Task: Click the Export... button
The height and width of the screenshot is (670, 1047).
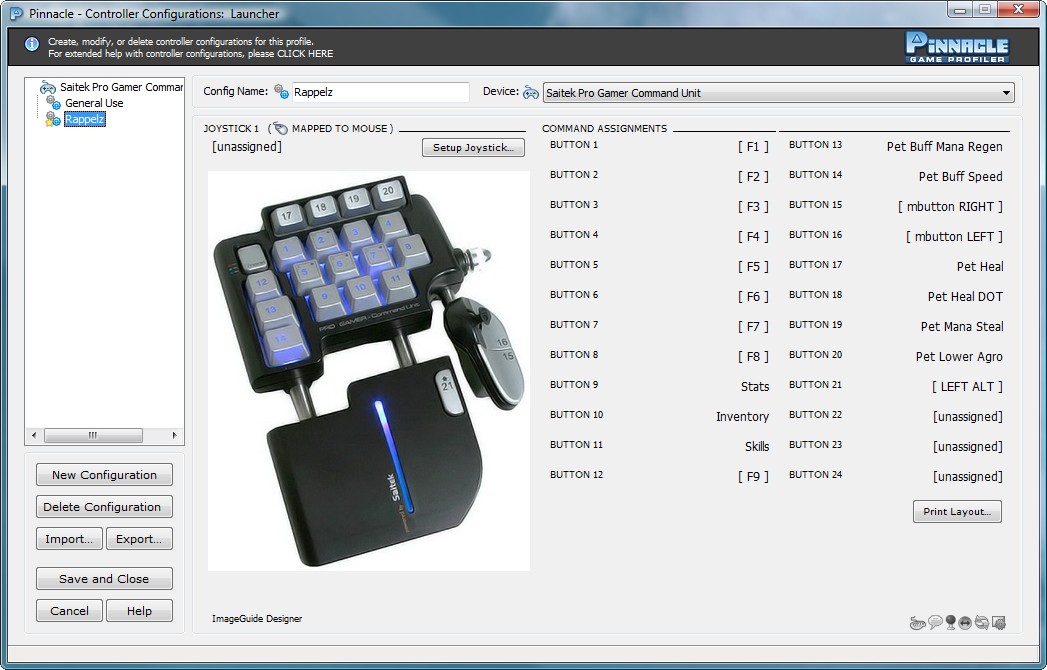Action: 139,539
